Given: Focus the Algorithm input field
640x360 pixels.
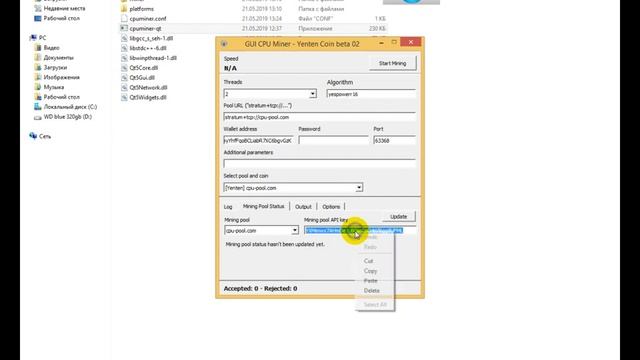Looking at the screenshot, I should 371,94.
